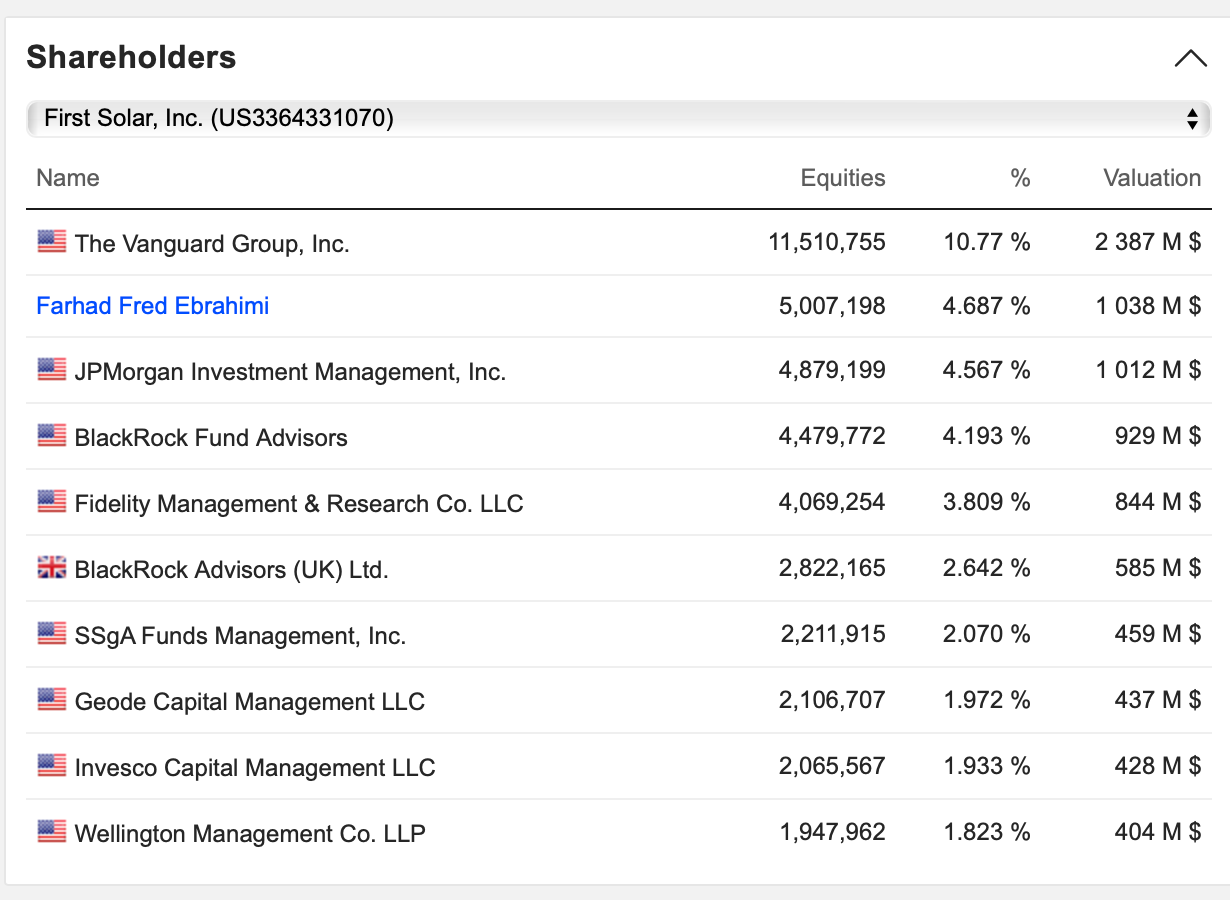Select The Vanguard Group, Inc. name
The image size is (1230, 900).
[212, 243]
